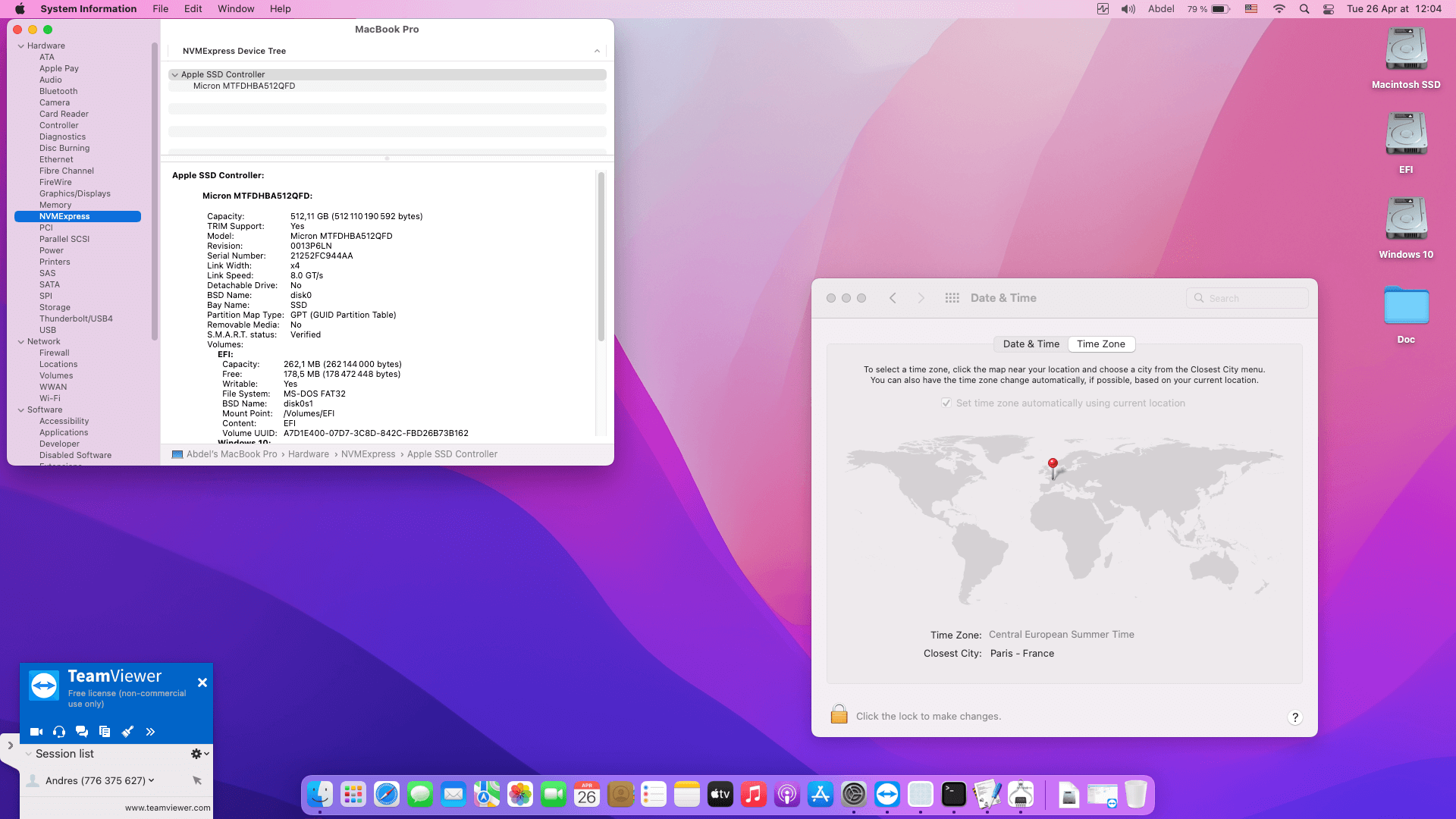Expand the Andres (776 375 627) session dropdown

152,780
